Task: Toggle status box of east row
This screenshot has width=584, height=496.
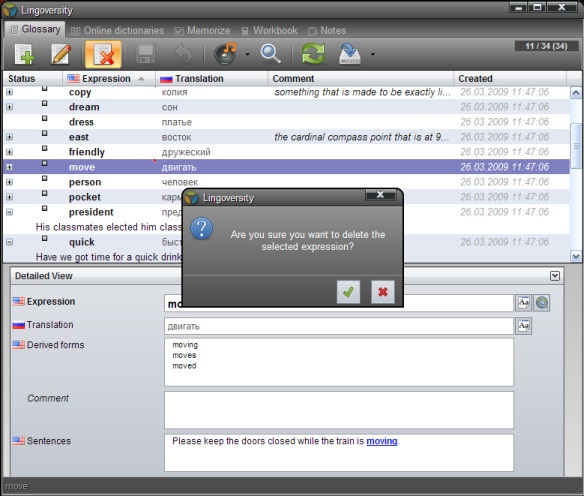Action: pos(44,133)
